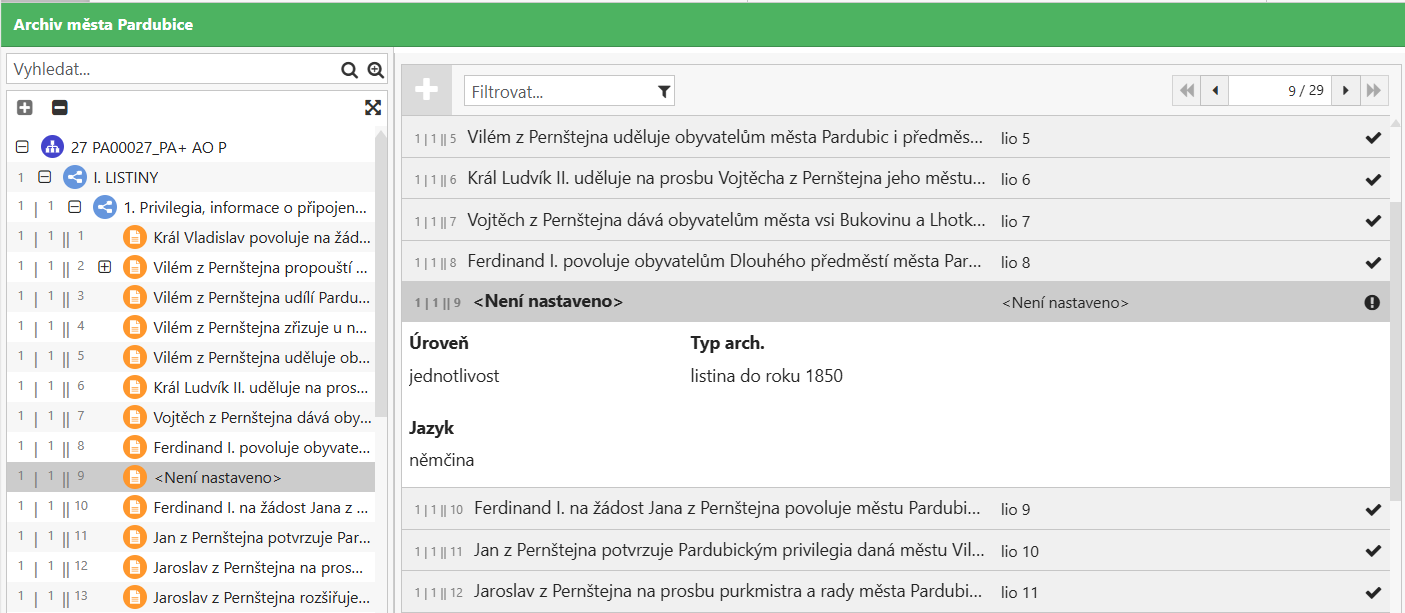Click the expand all plus icon

[x=25, y=108]
